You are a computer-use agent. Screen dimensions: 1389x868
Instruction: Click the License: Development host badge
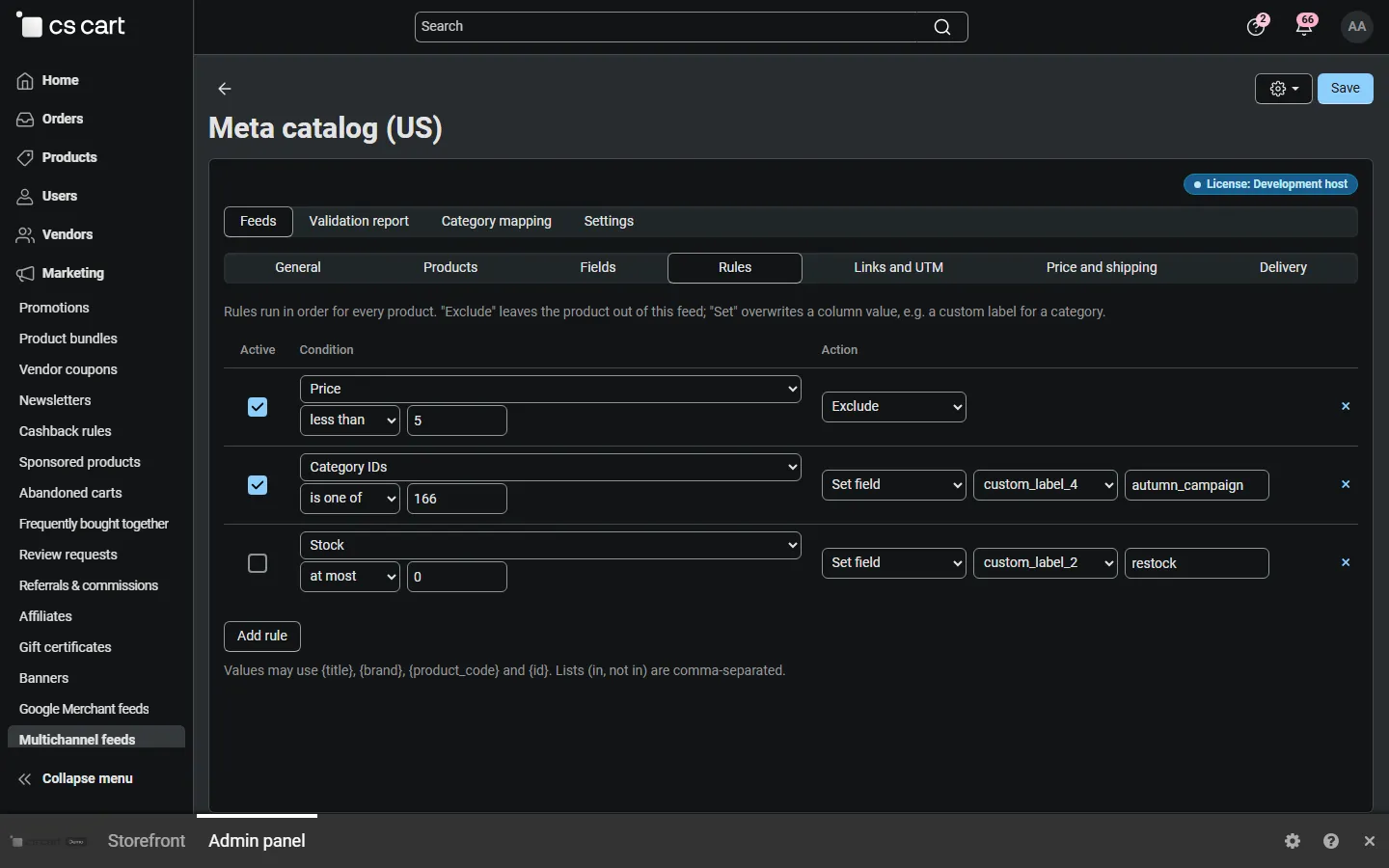tap(1271, 184)
